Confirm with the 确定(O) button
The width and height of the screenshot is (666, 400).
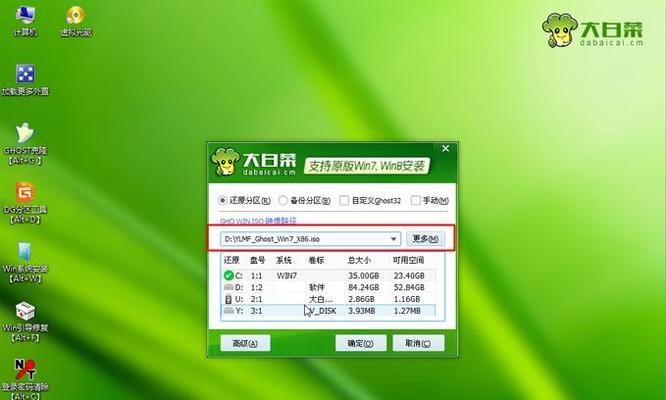coord(361,343)
